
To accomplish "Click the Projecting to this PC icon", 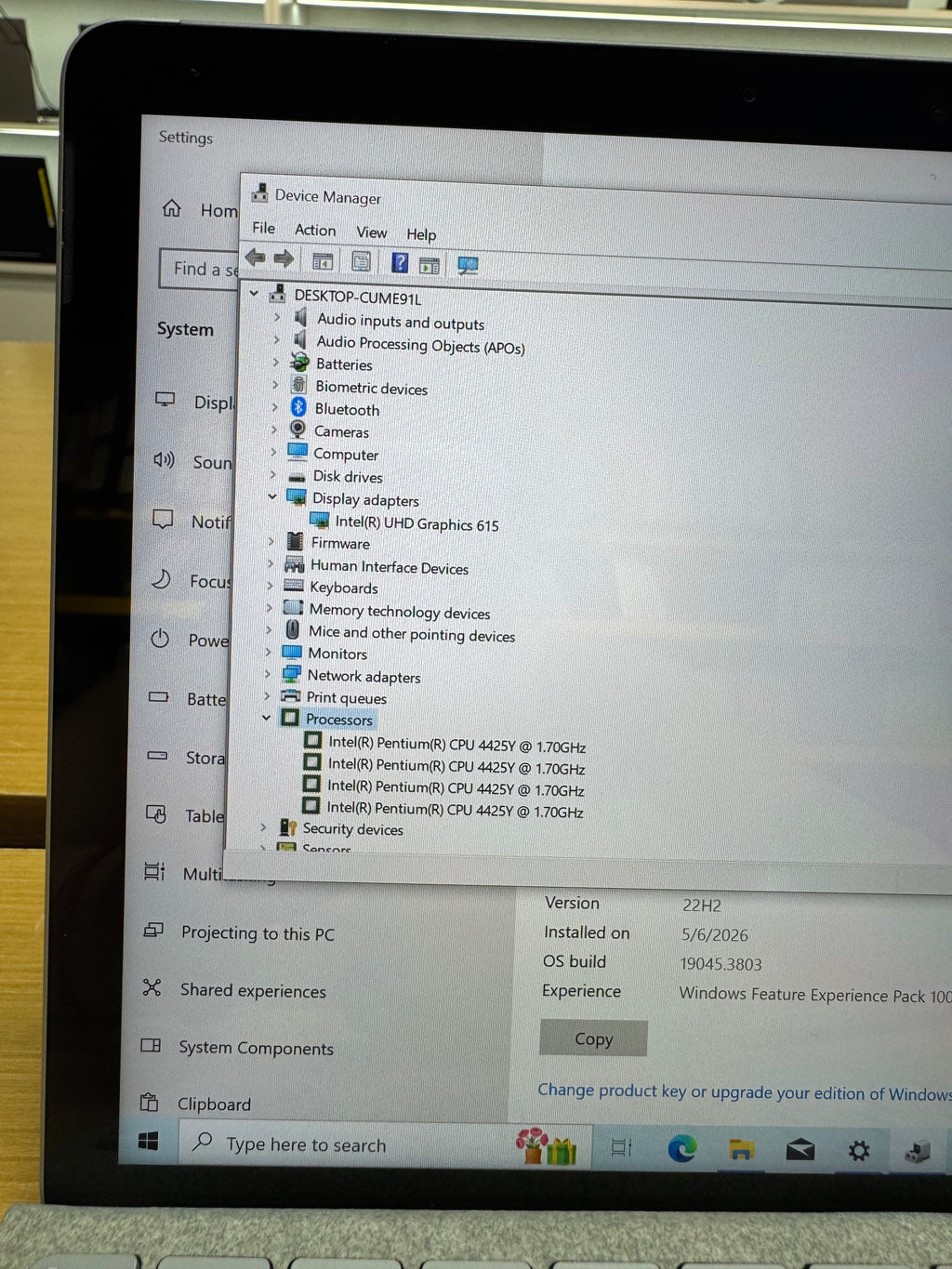I will (154, 930).
